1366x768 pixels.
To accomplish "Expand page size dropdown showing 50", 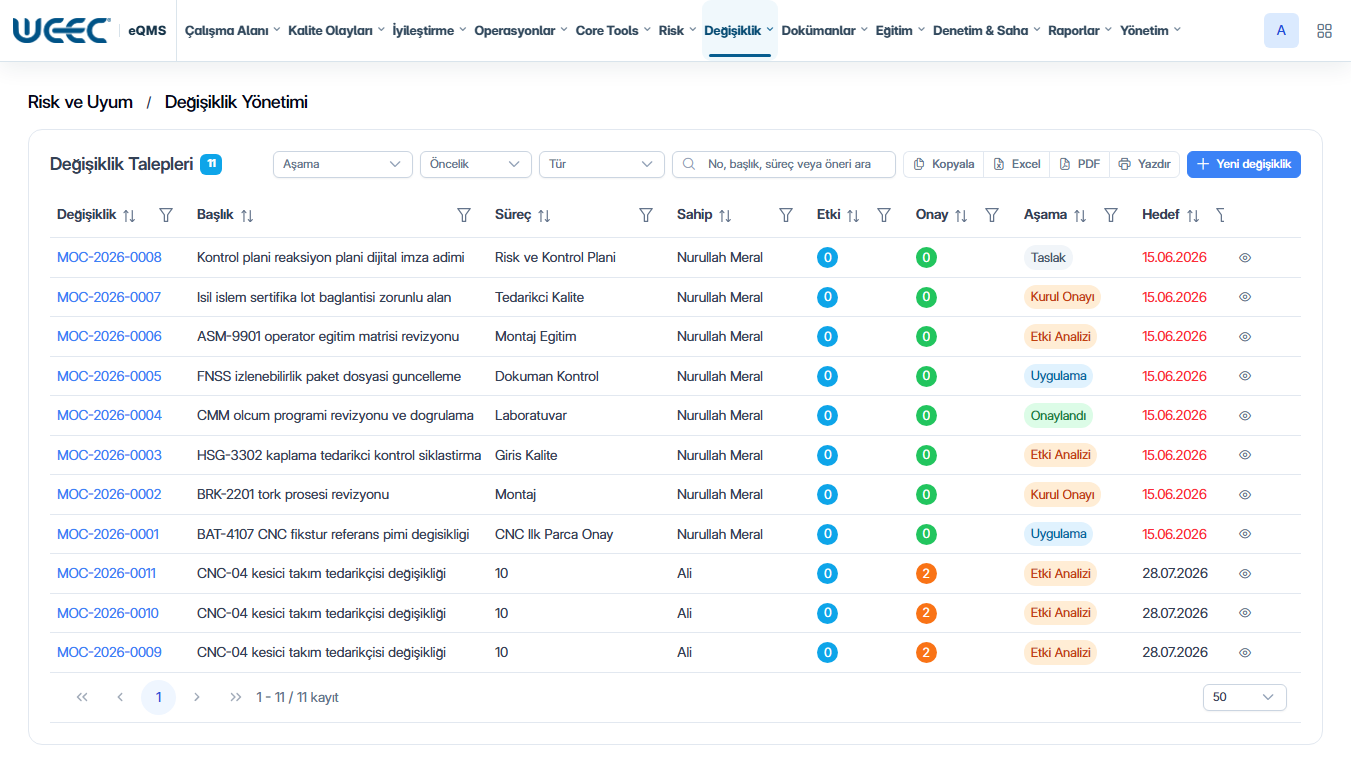I will 1245,697.
